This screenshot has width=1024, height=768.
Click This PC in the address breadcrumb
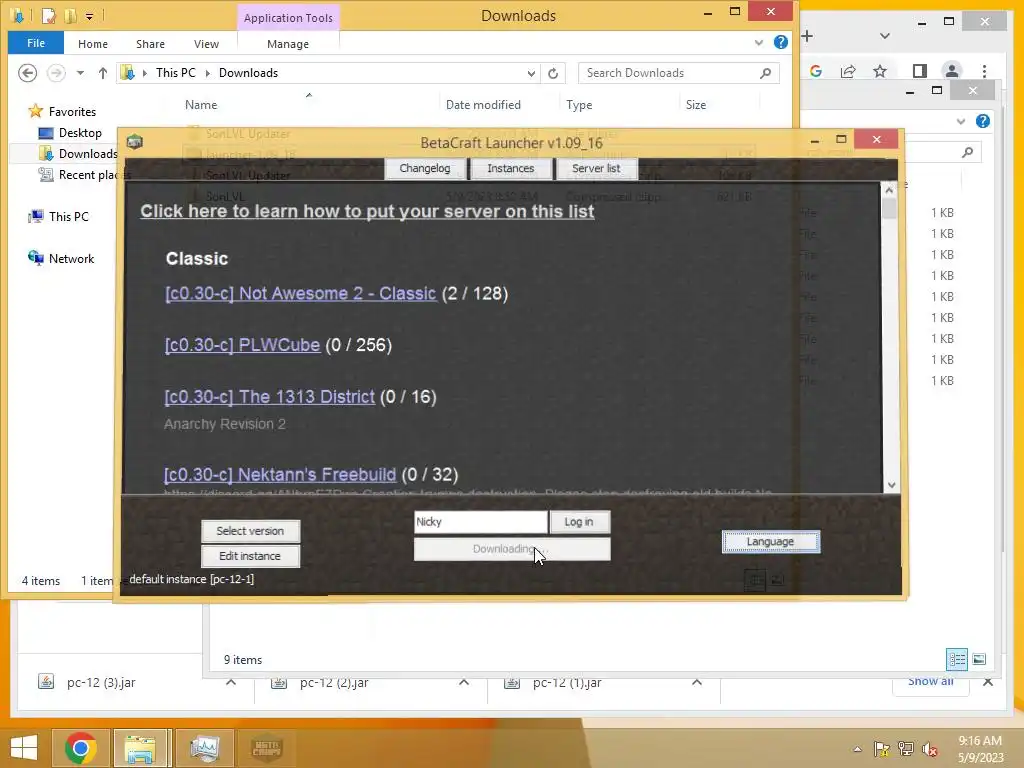176,73
